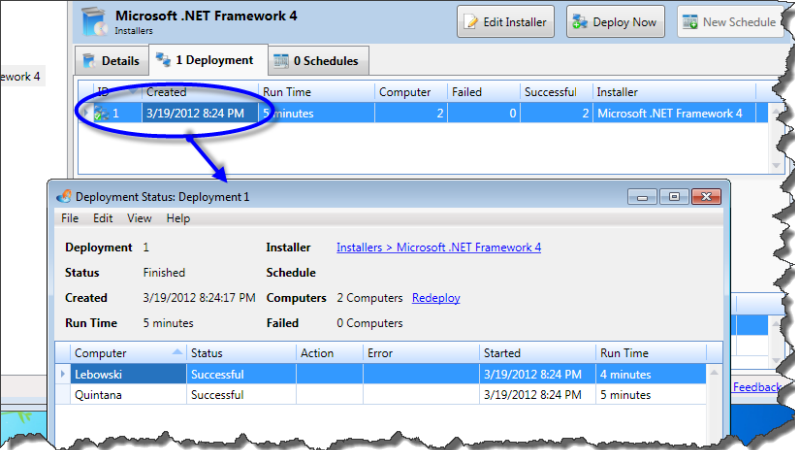Click the scroll down arrow of deployments list
This screenshot has width=795, height=450.
pyautogui.click(x=776, y=166)
